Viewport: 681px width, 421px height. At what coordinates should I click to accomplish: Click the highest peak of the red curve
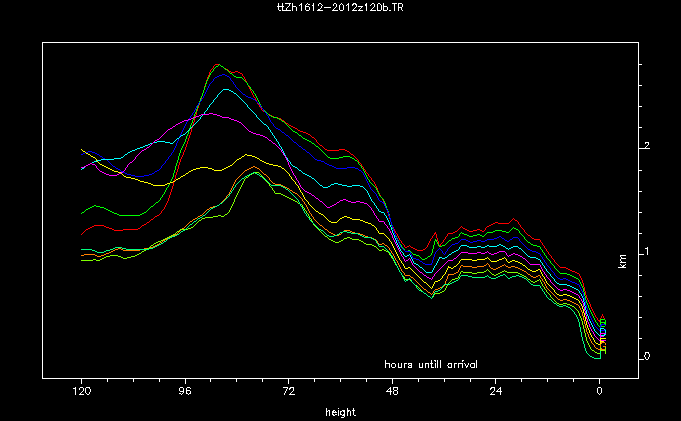(x=220, y=64)
